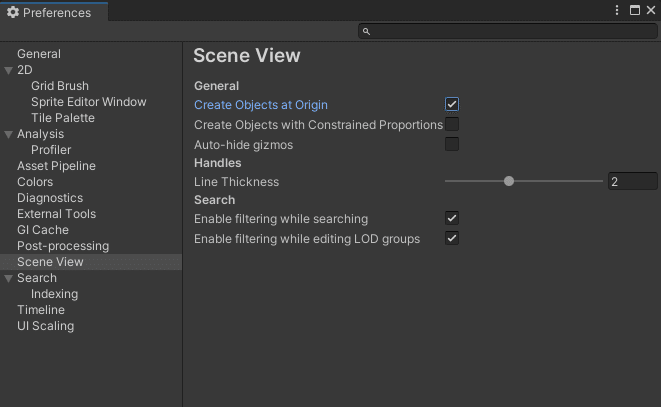Screen dimensions: 661x407
Task: Click the Line Thickness value field
Action: click(x=632, y=181)
